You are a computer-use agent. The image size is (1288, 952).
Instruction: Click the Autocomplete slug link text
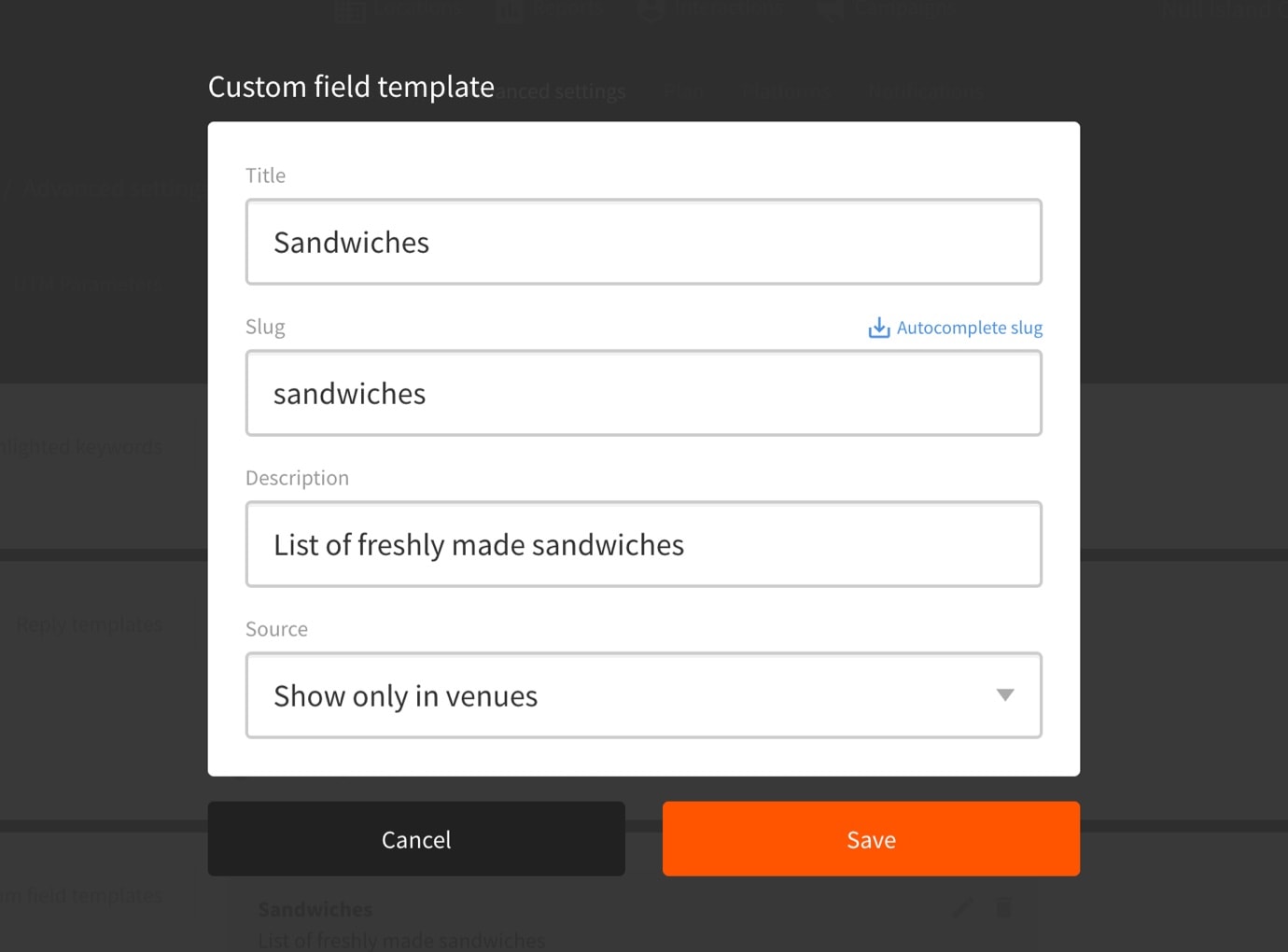(x=969, y=328)
